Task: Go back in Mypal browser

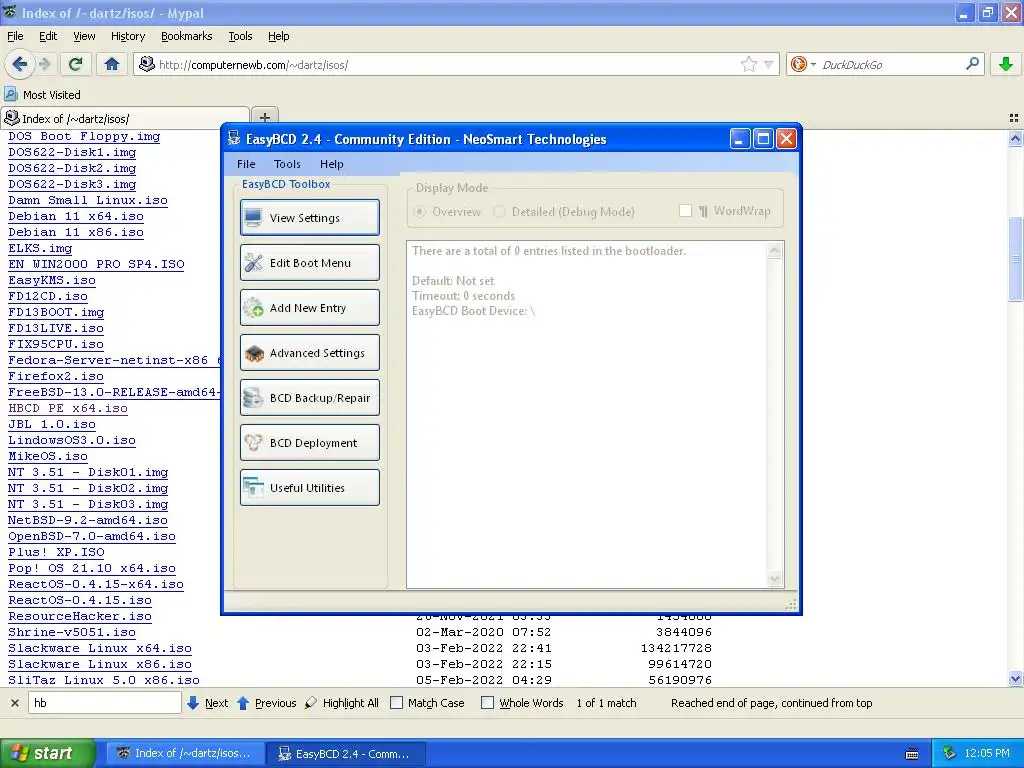Action: click(x=20, y=64)
